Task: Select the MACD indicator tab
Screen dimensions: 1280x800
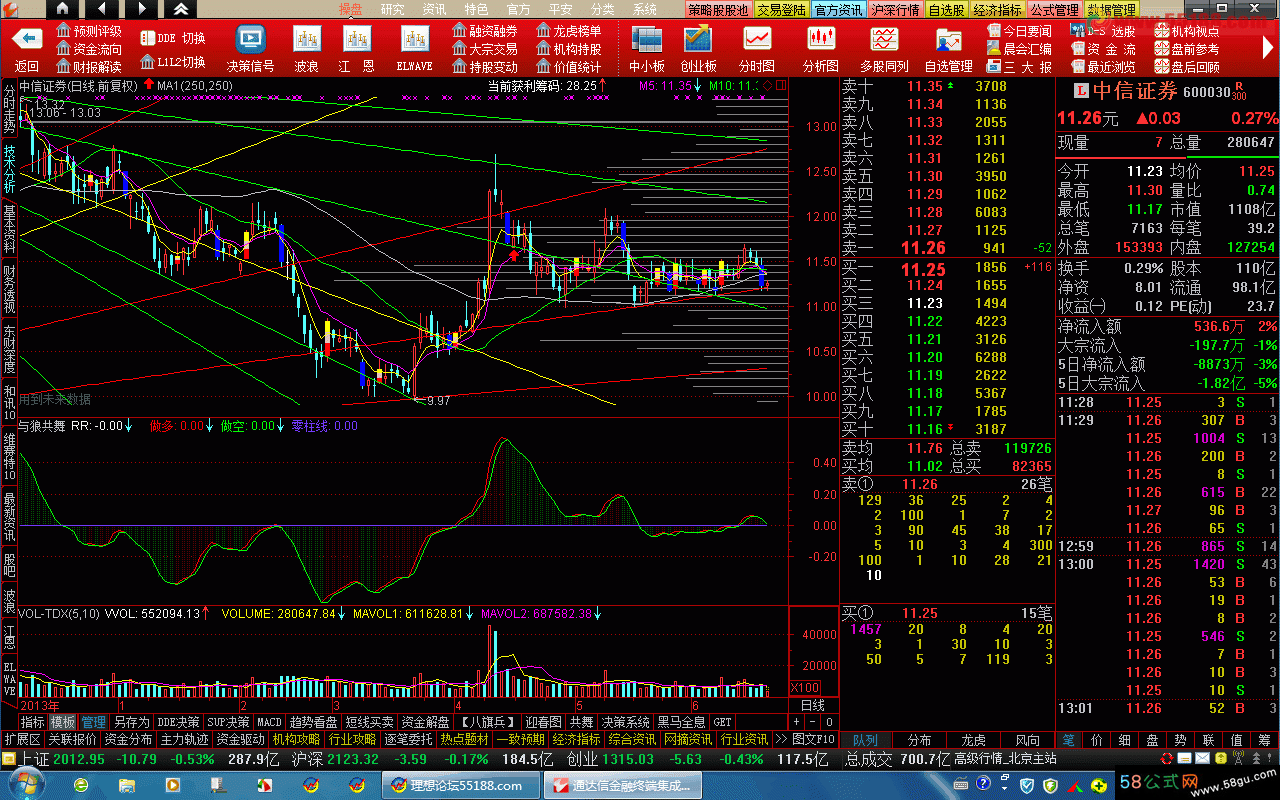Action: pos(269,721)
